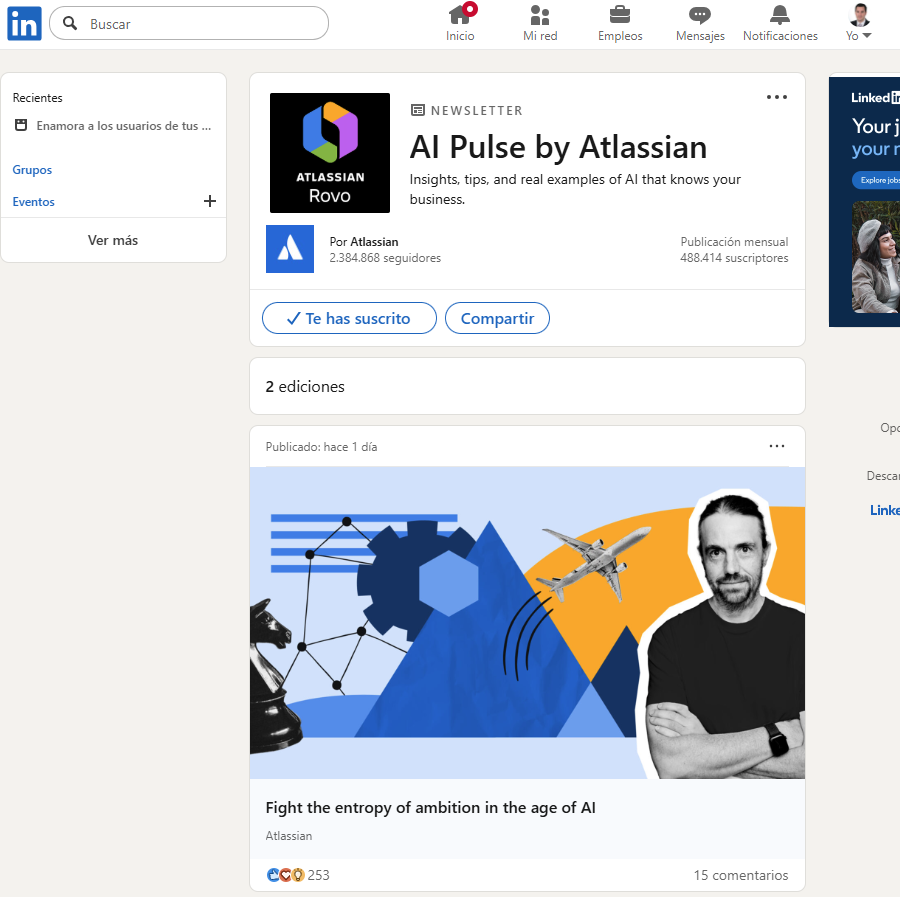The image size is (900, 897).
Task: Click the event icon beside Enamora item
Action: pyautogui.click(x=21, y=125)
